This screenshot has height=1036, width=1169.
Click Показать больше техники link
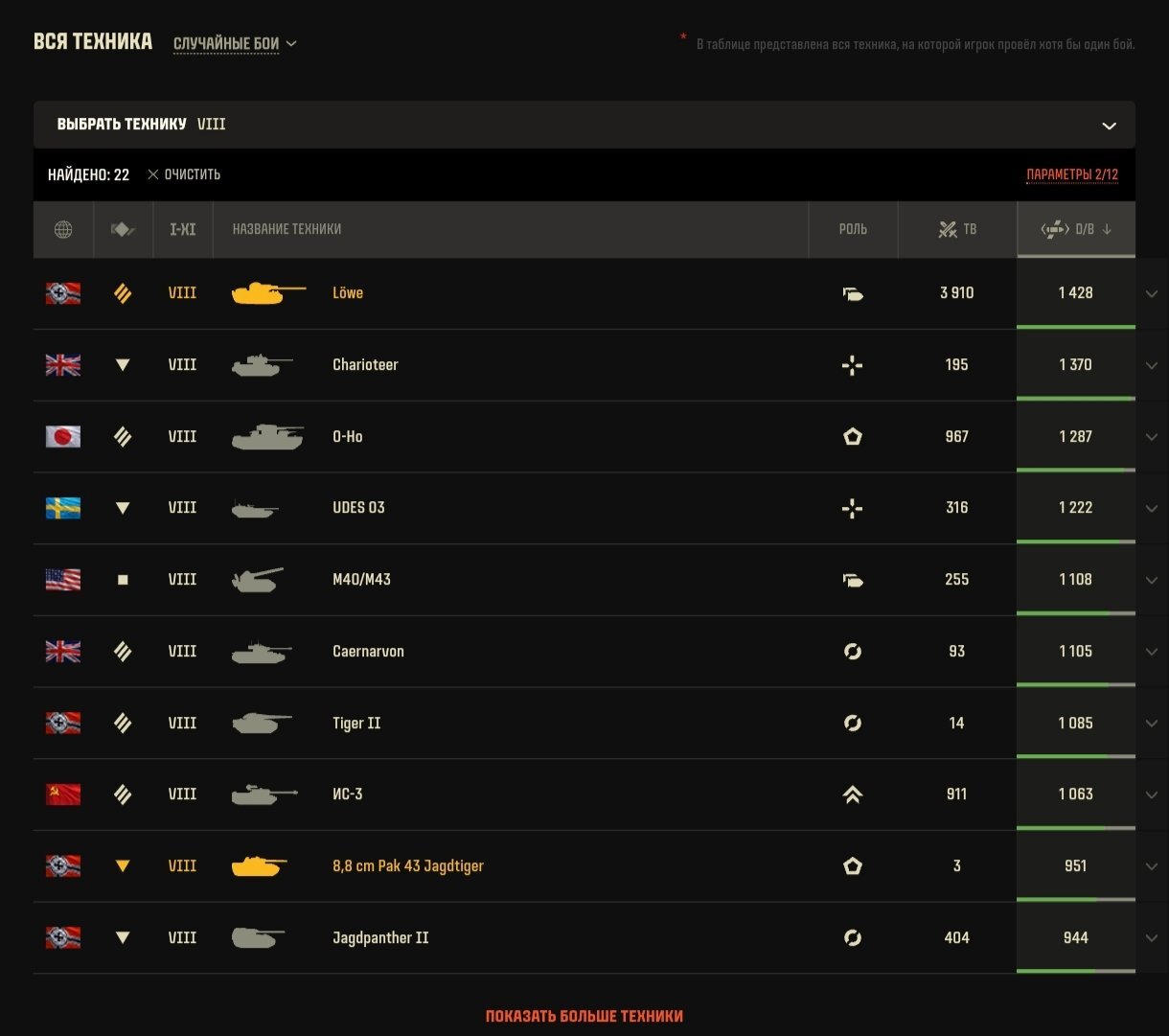584,1016
